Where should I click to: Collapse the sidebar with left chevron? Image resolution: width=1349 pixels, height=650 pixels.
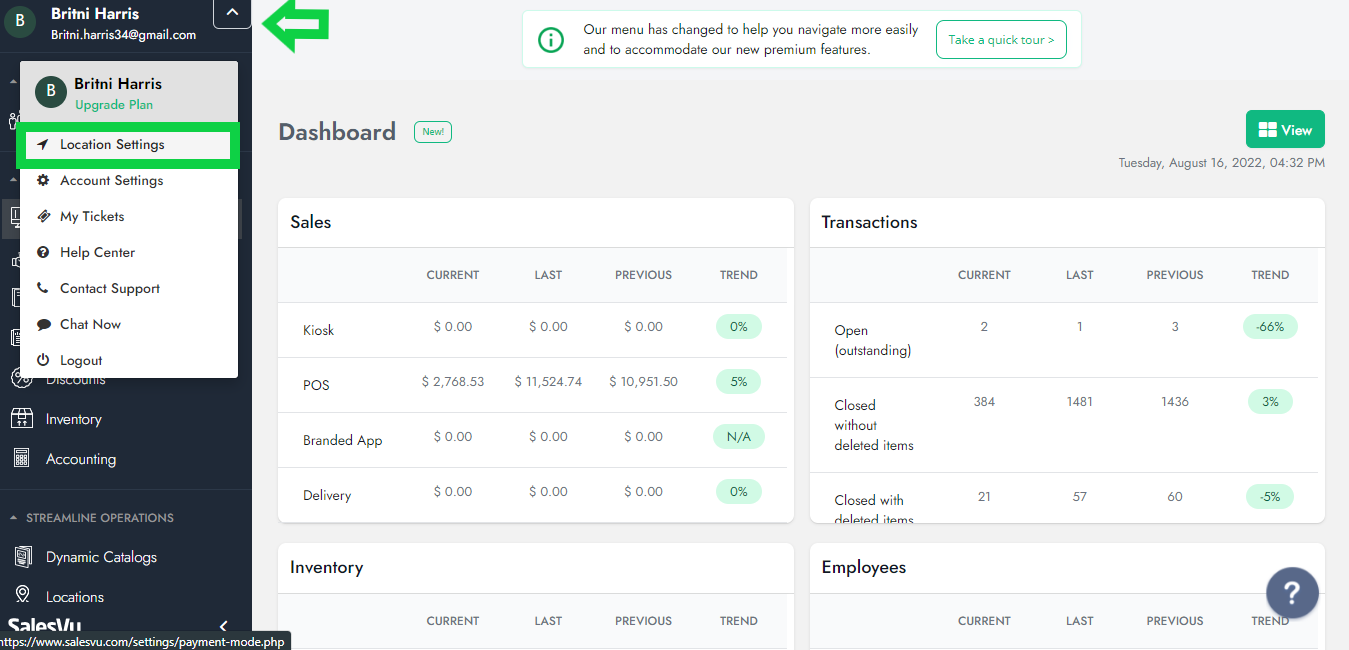223,626
